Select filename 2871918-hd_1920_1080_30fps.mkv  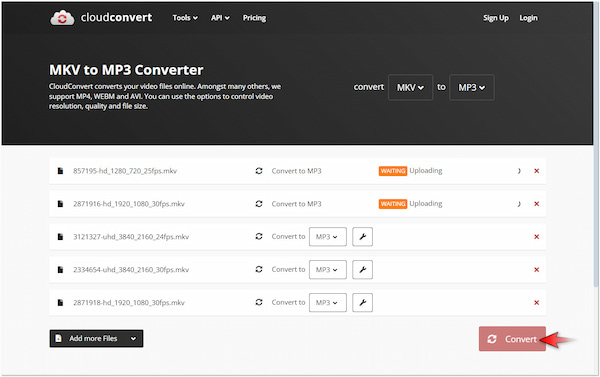pyautogui.click(x=129, y=302)
